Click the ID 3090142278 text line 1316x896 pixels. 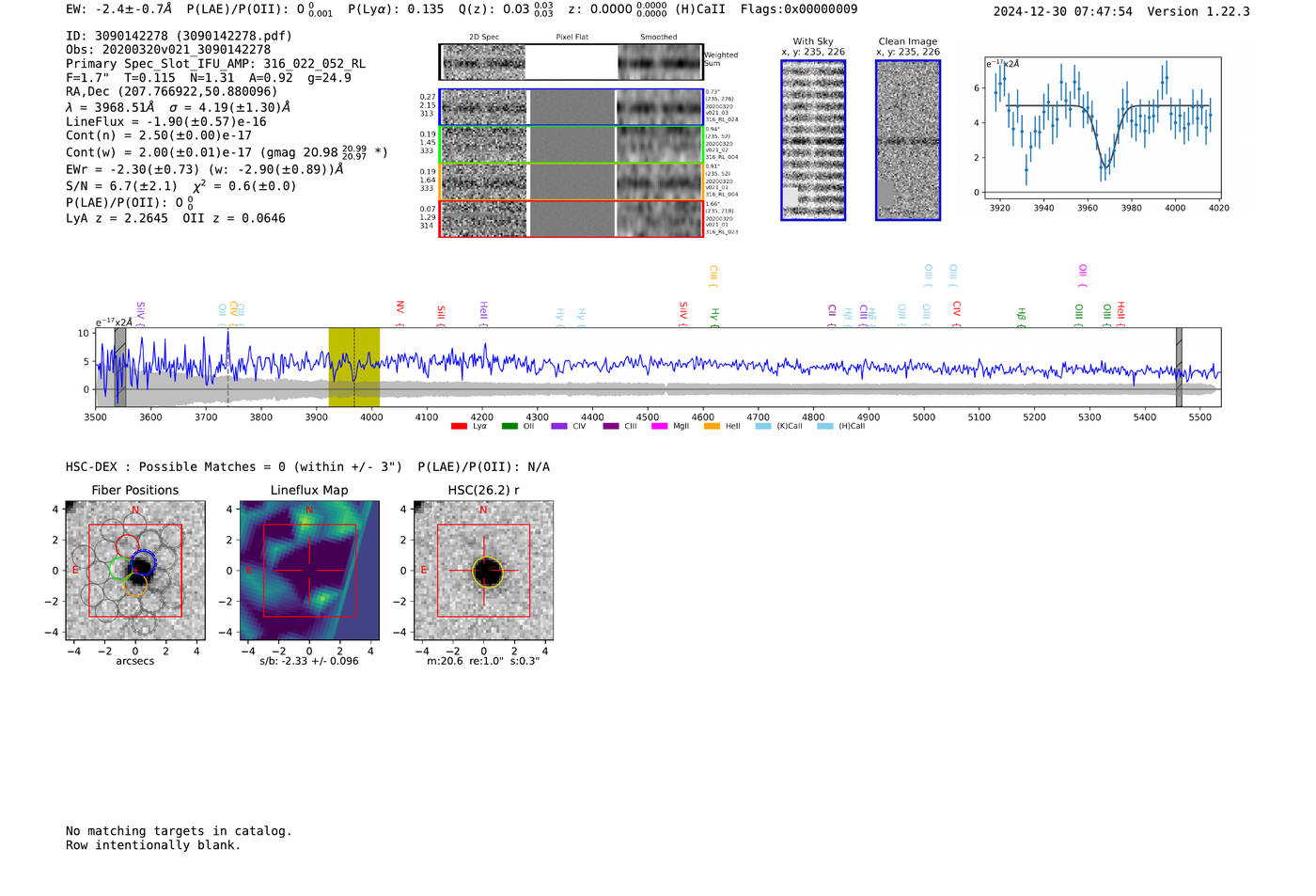(179, 36)
